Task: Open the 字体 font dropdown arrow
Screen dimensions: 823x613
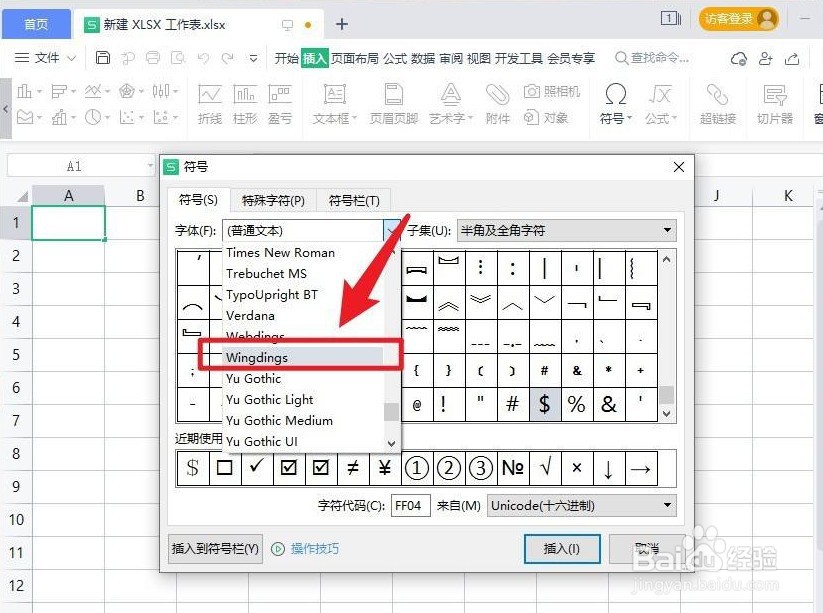Action: pos(391,230)
